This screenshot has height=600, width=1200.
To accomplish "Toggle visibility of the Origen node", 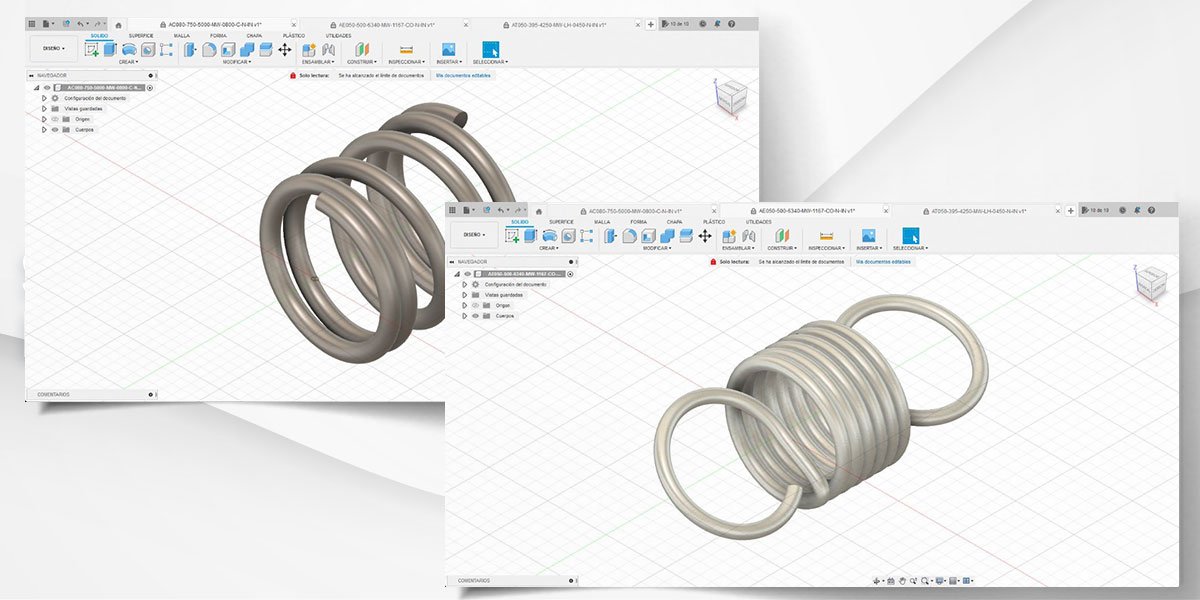I will 475,305.
